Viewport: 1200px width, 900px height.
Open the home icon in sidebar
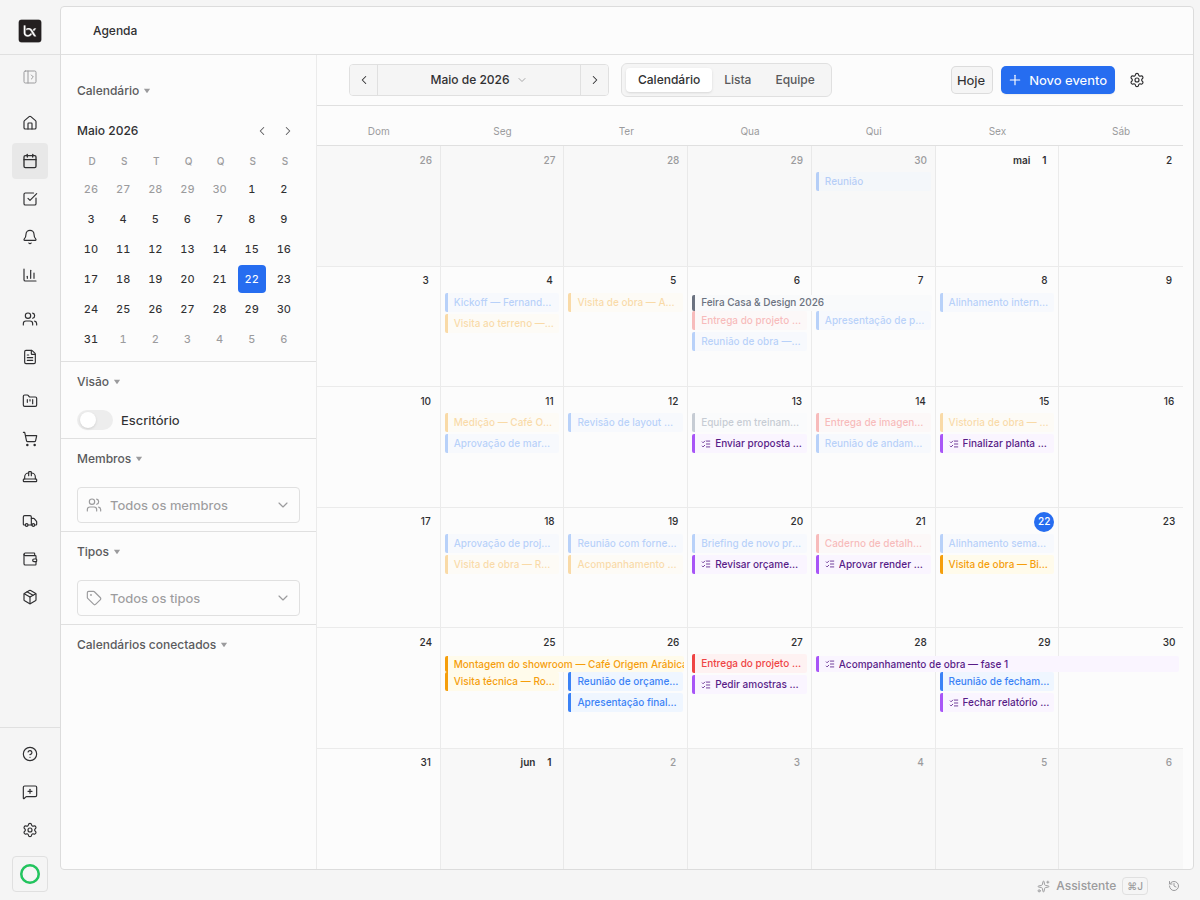click(x=30, y=123)
